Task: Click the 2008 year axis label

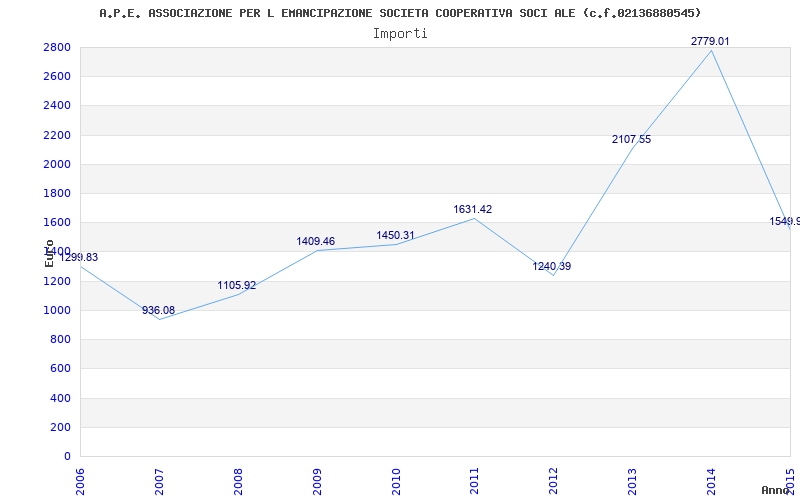Action: click(x=238, y=482)
